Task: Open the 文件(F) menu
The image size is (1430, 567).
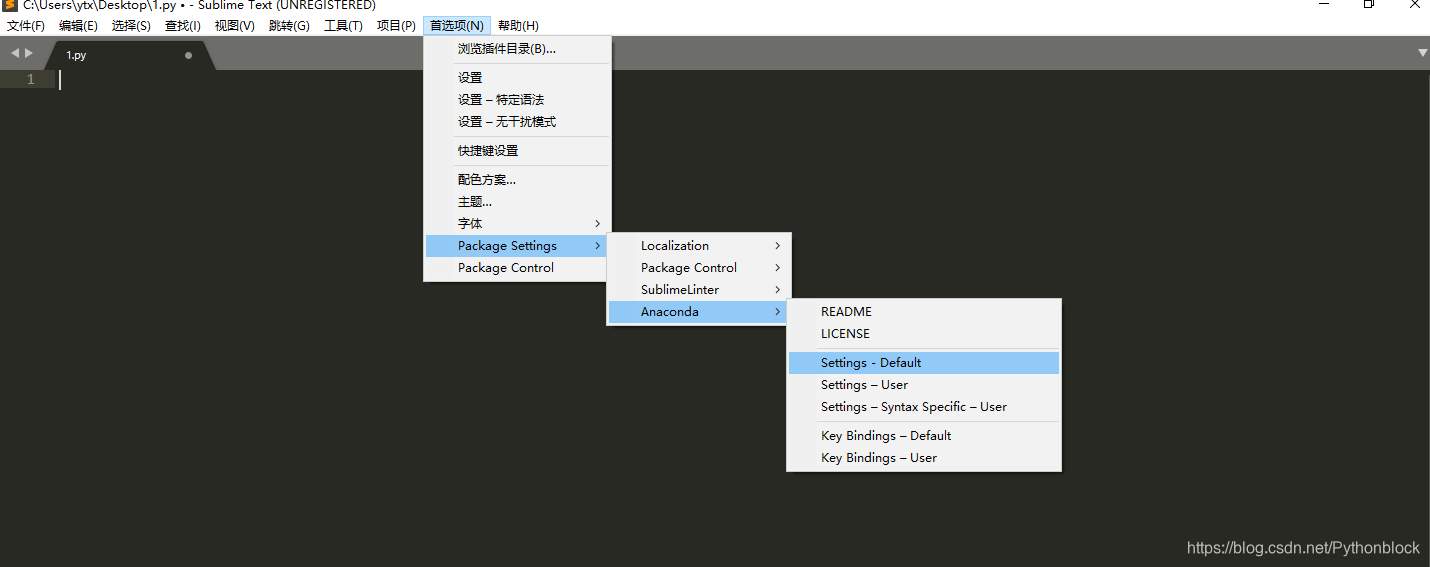Action: [26, 25]
